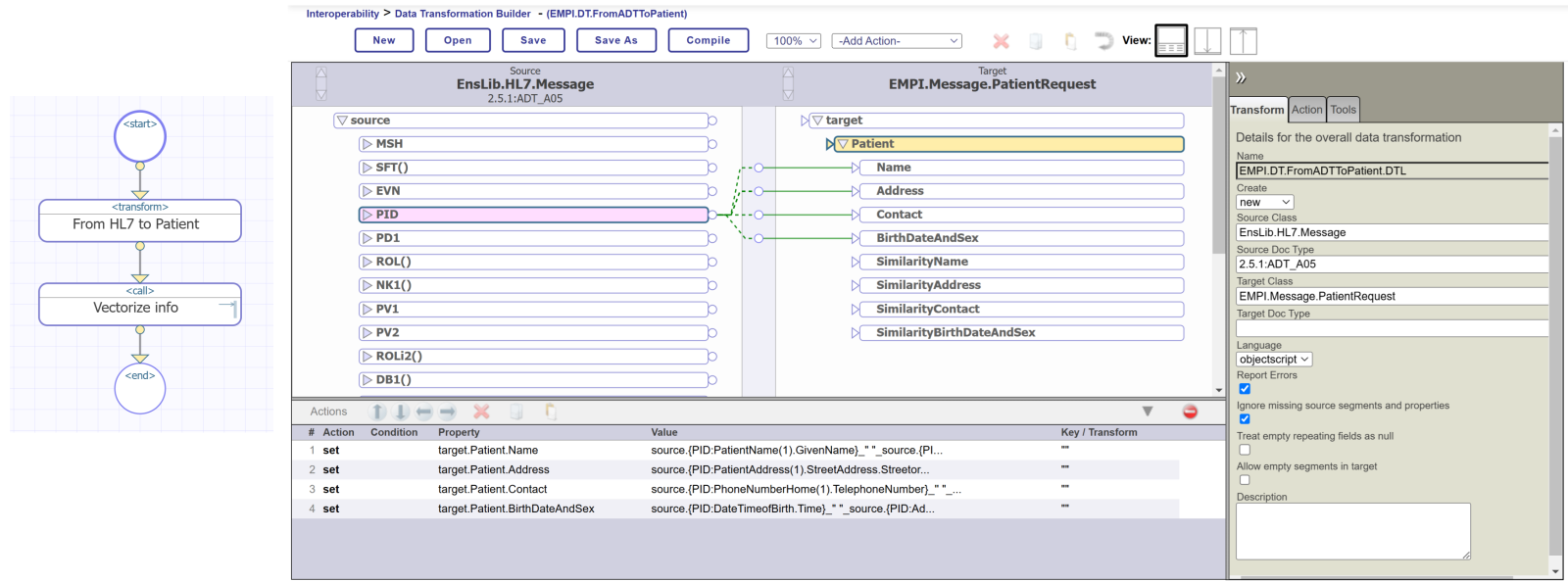Open the Tools tab
This screenshot has height=582, width=1568.
(x=1343, y=110)
